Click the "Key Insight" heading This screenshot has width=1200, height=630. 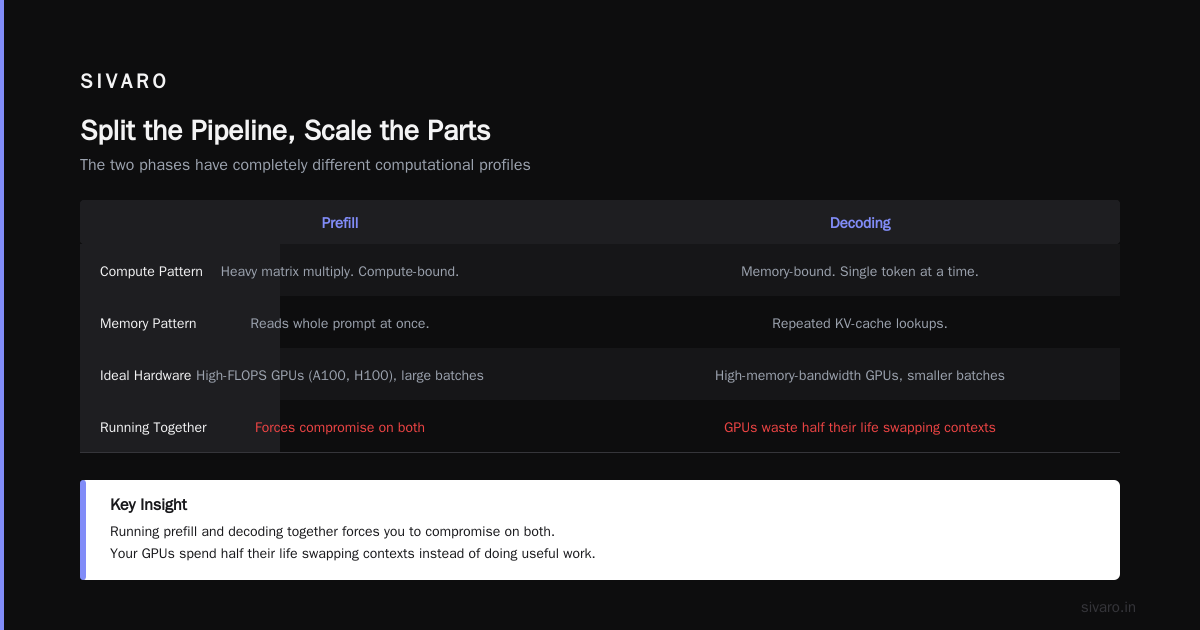click(x=148, y=505)
